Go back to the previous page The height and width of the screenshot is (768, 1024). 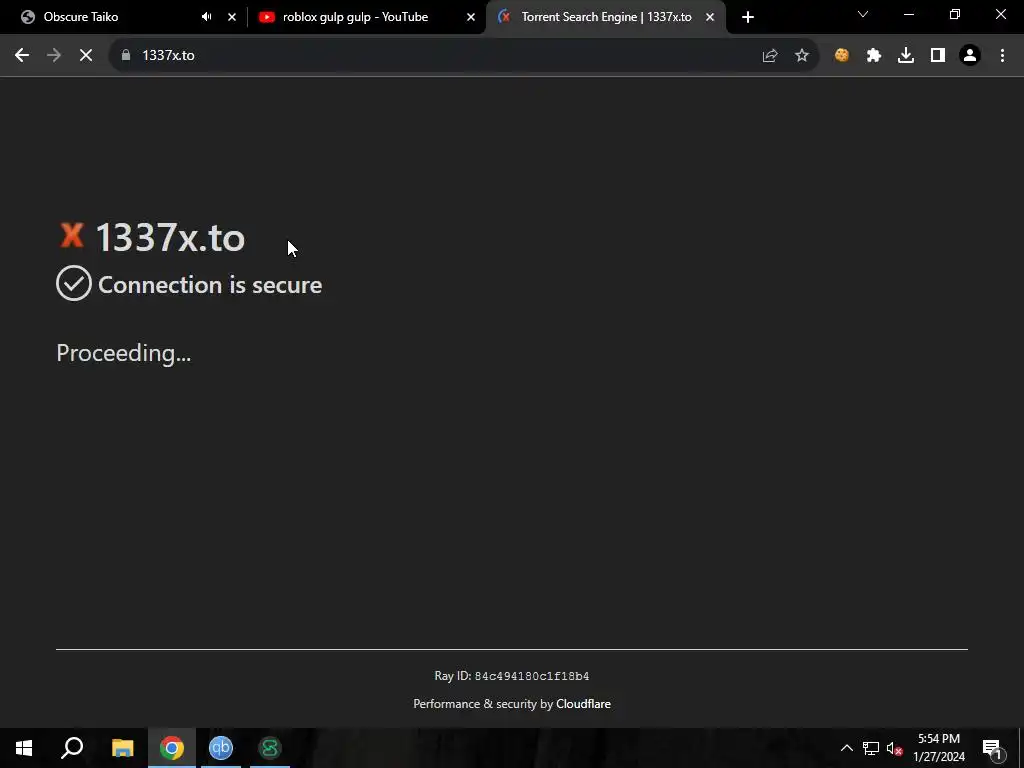pos(22,56)
